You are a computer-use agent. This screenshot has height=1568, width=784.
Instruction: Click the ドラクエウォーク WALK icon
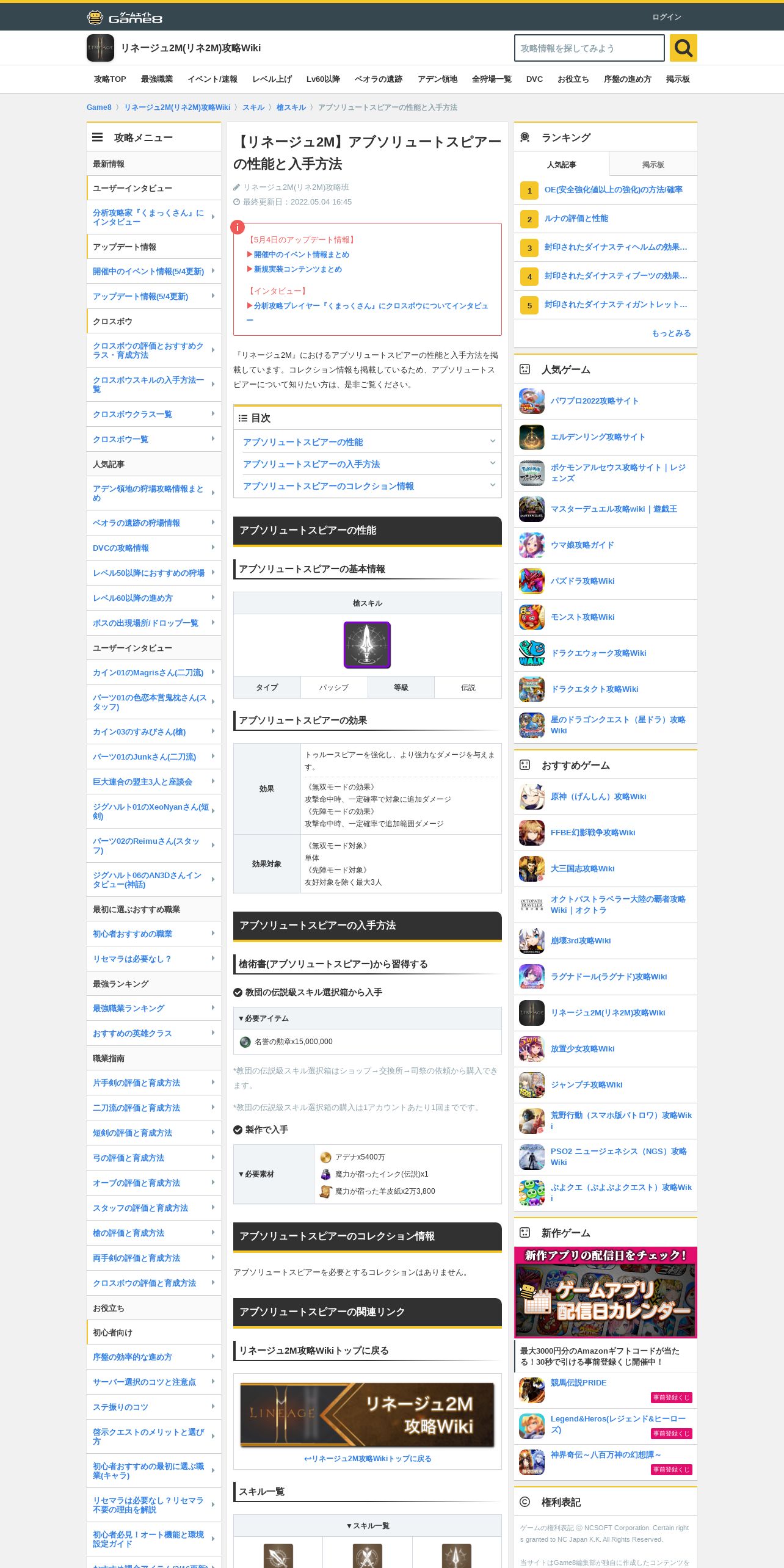tap(531, 653)
